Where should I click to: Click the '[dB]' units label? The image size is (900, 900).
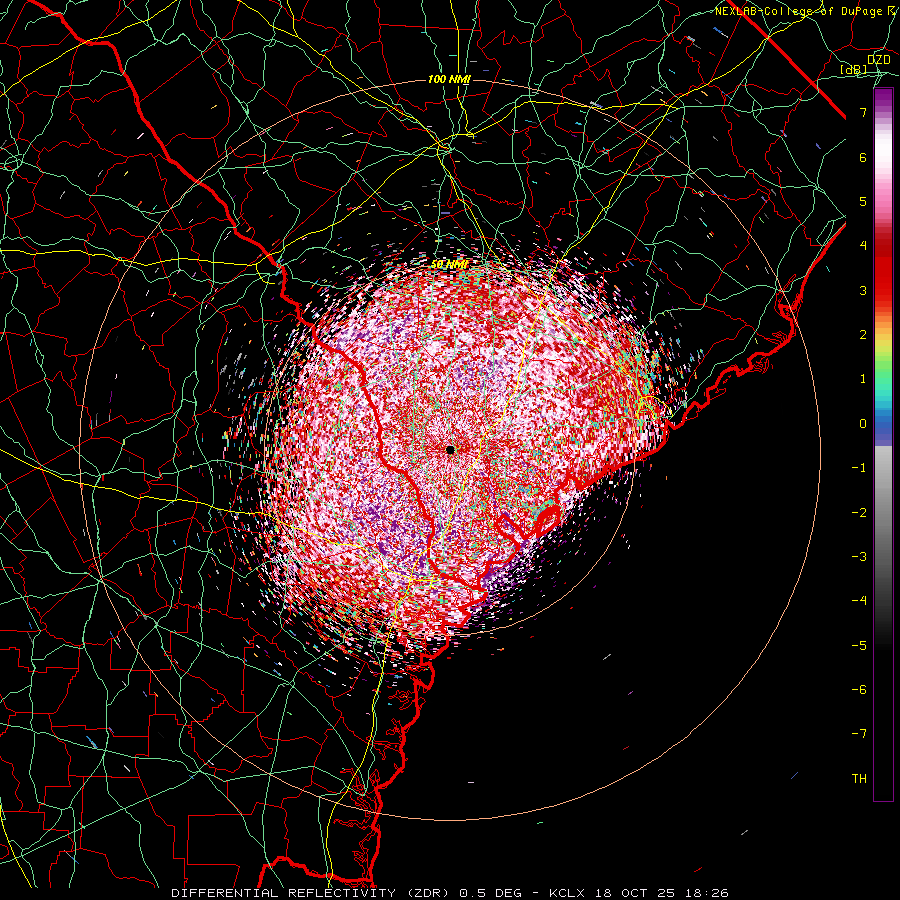(854, 70)
